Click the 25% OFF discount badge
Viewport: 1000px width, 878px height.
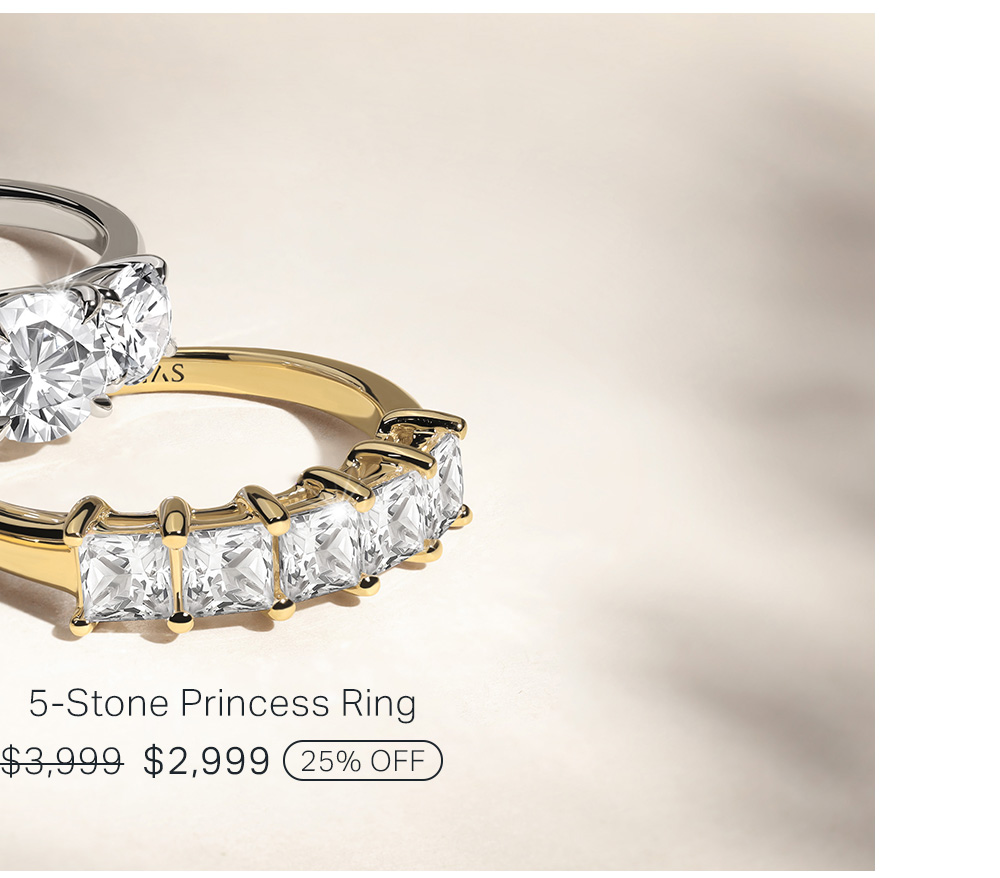pyautogui.click(x=363, y=761)
